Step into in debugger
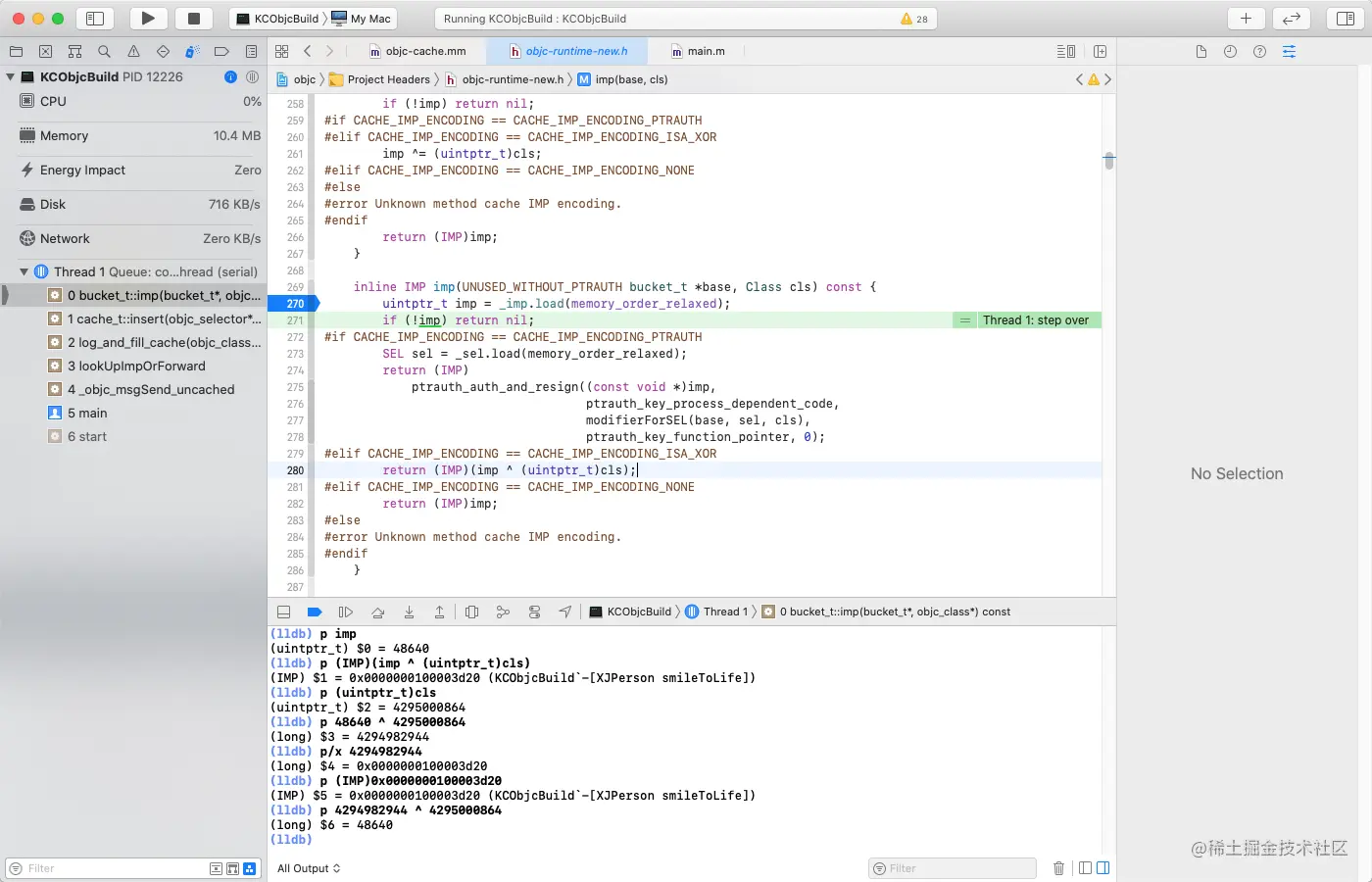 [x=409, y=612]
